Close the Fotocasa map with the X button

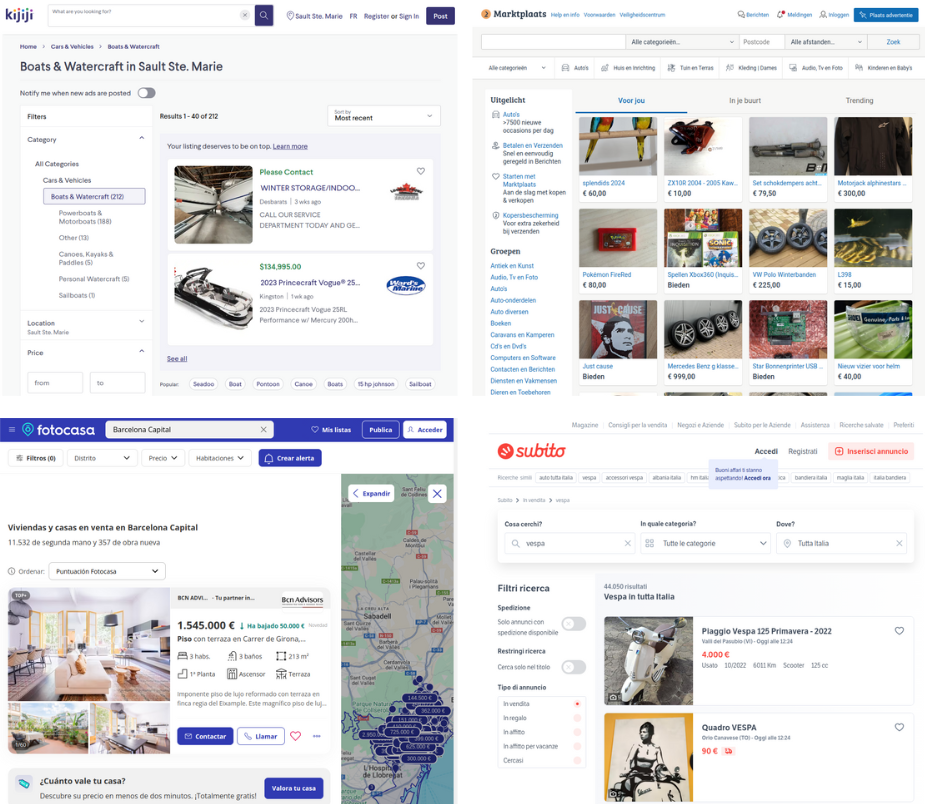tap(437, 494)
